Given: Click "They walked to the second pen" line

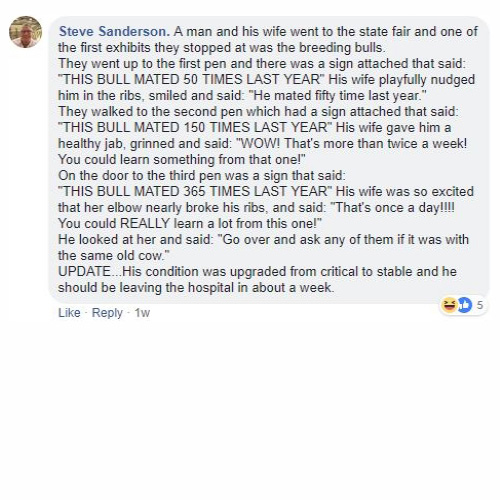Looking at the screenshot, I should [x=258, y=112].
